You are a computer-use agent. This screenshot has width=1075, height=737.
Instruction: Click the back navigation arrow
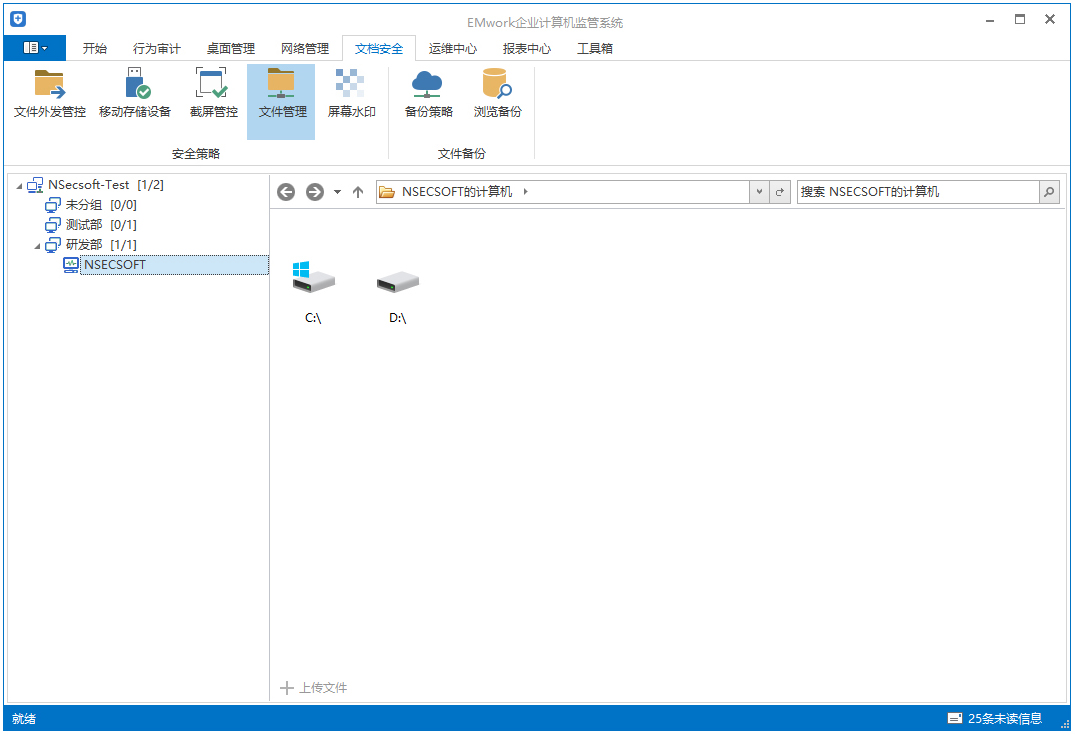[x=286, y=192]
